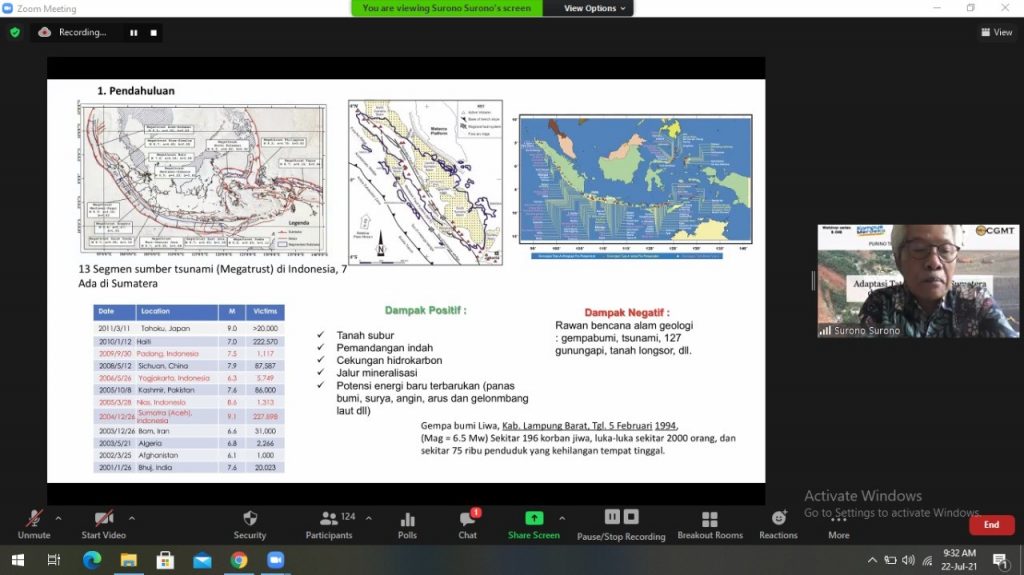
Task: Click power/battery icon in system tray
Action: coord(890,560)
